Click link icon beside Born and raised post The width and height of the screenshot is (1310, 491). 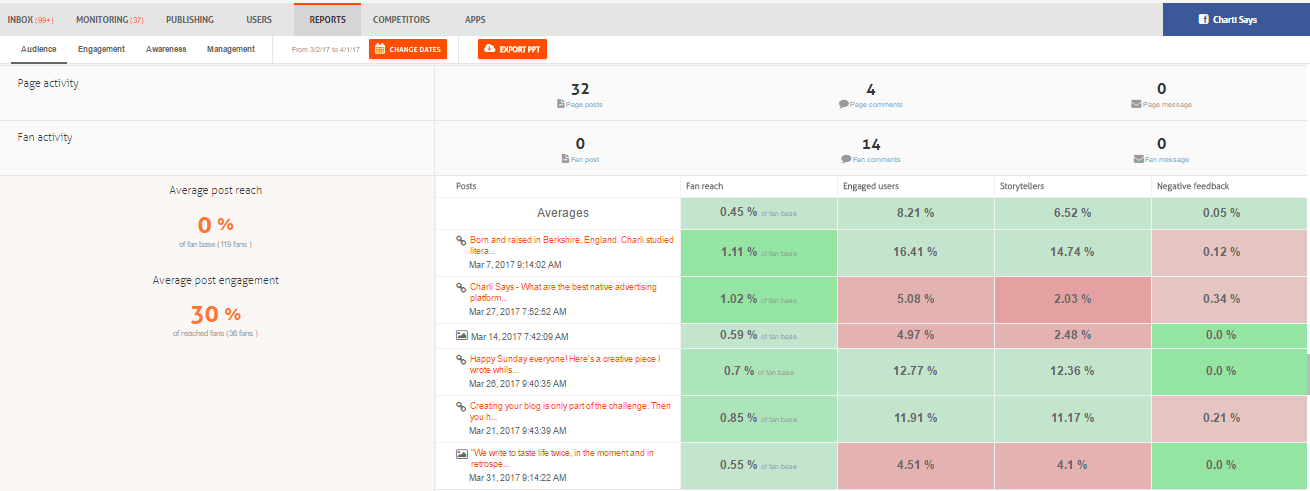(x=462, y=241)
